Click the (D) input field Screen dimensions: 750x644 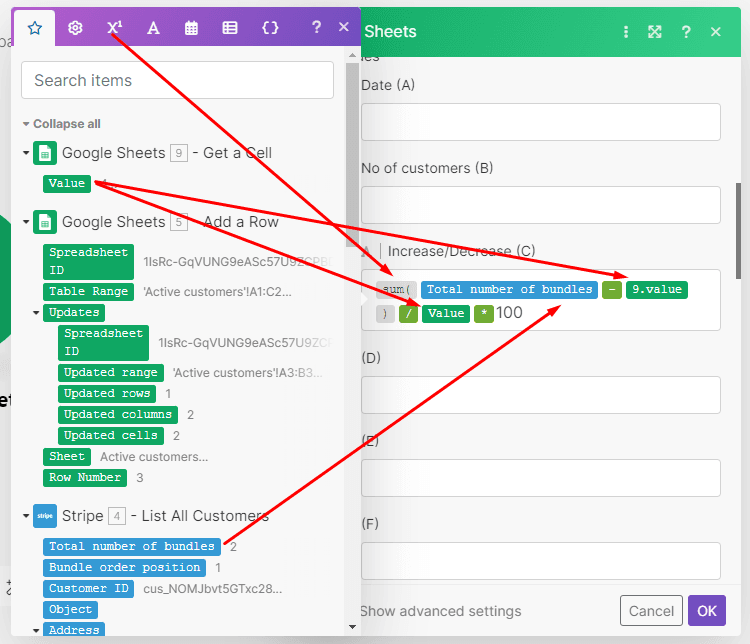click(540, 395)
